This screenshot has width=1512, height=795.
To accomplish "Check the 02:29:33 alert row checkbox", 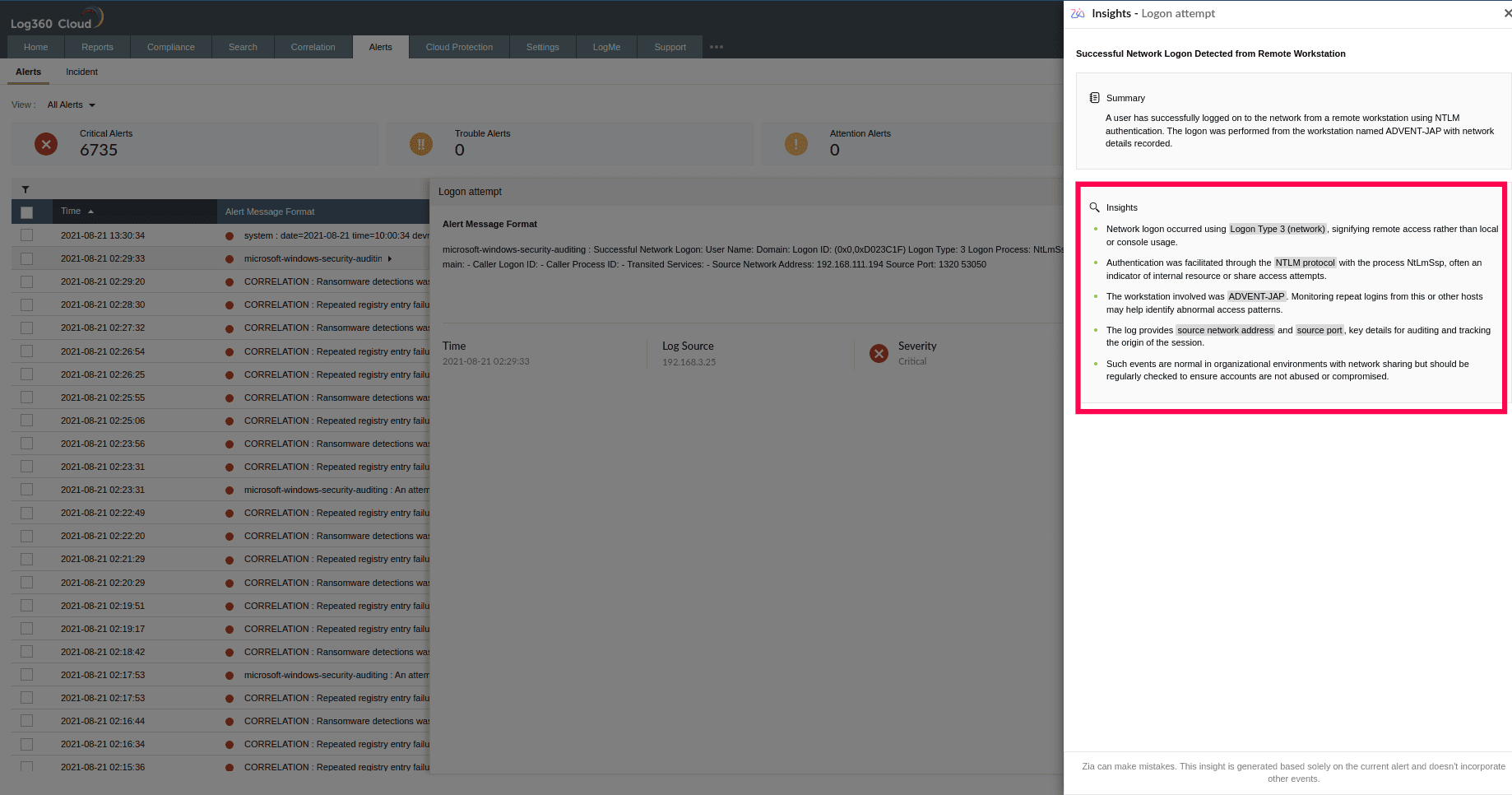I will pos(26,258).
